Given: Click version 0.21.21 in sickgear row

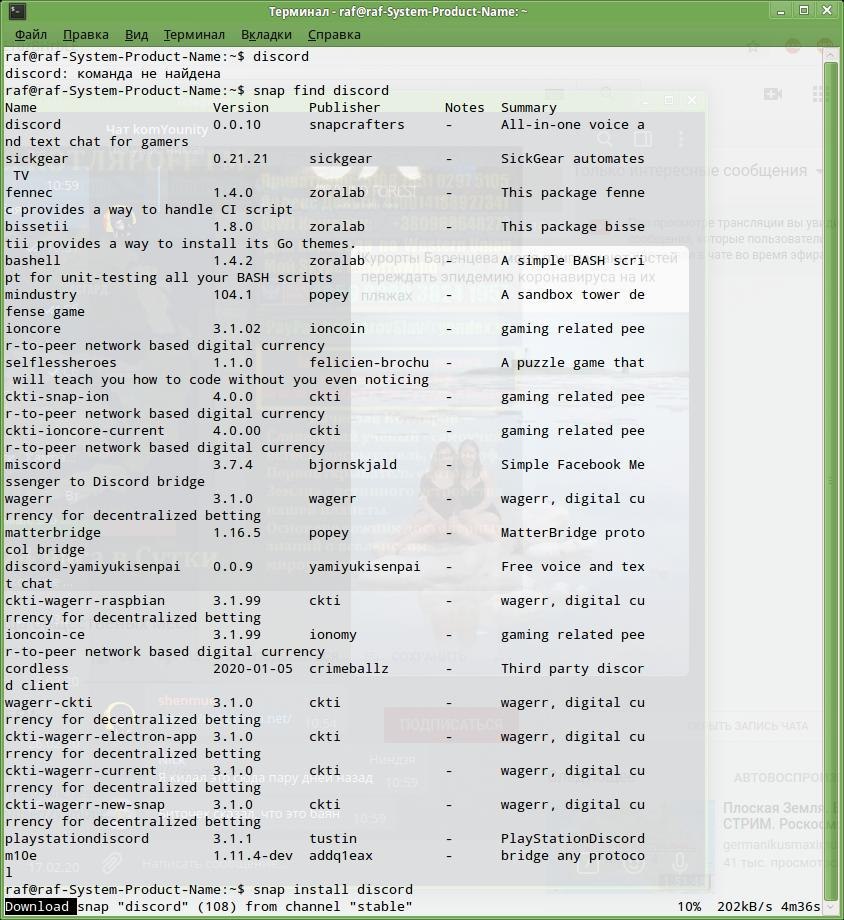Looking at the screenshot, I should click(x=241, y=158).
